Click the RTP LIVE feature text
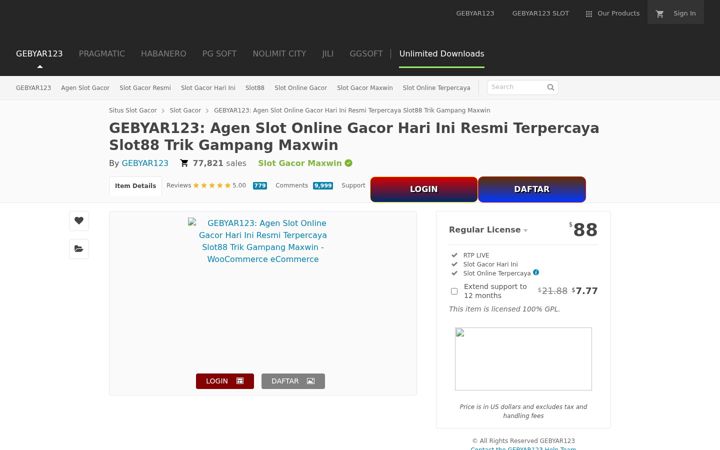Viewport: 720px width, 450px height. click(x=476, y=255)
